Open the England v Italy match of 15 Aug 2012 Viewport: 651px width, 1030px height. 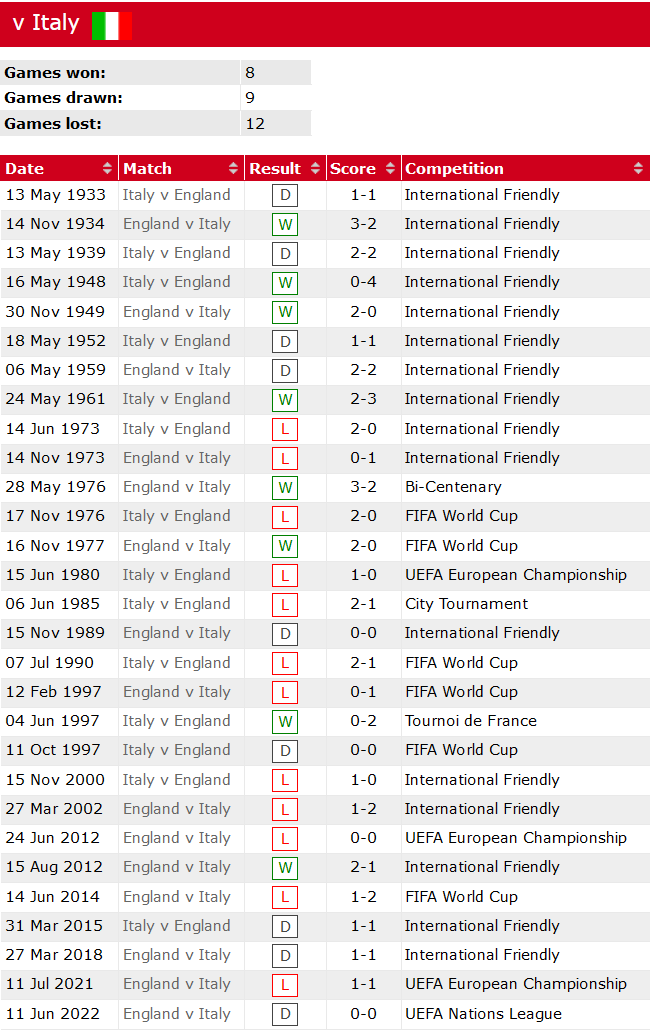tap(176, 867)
